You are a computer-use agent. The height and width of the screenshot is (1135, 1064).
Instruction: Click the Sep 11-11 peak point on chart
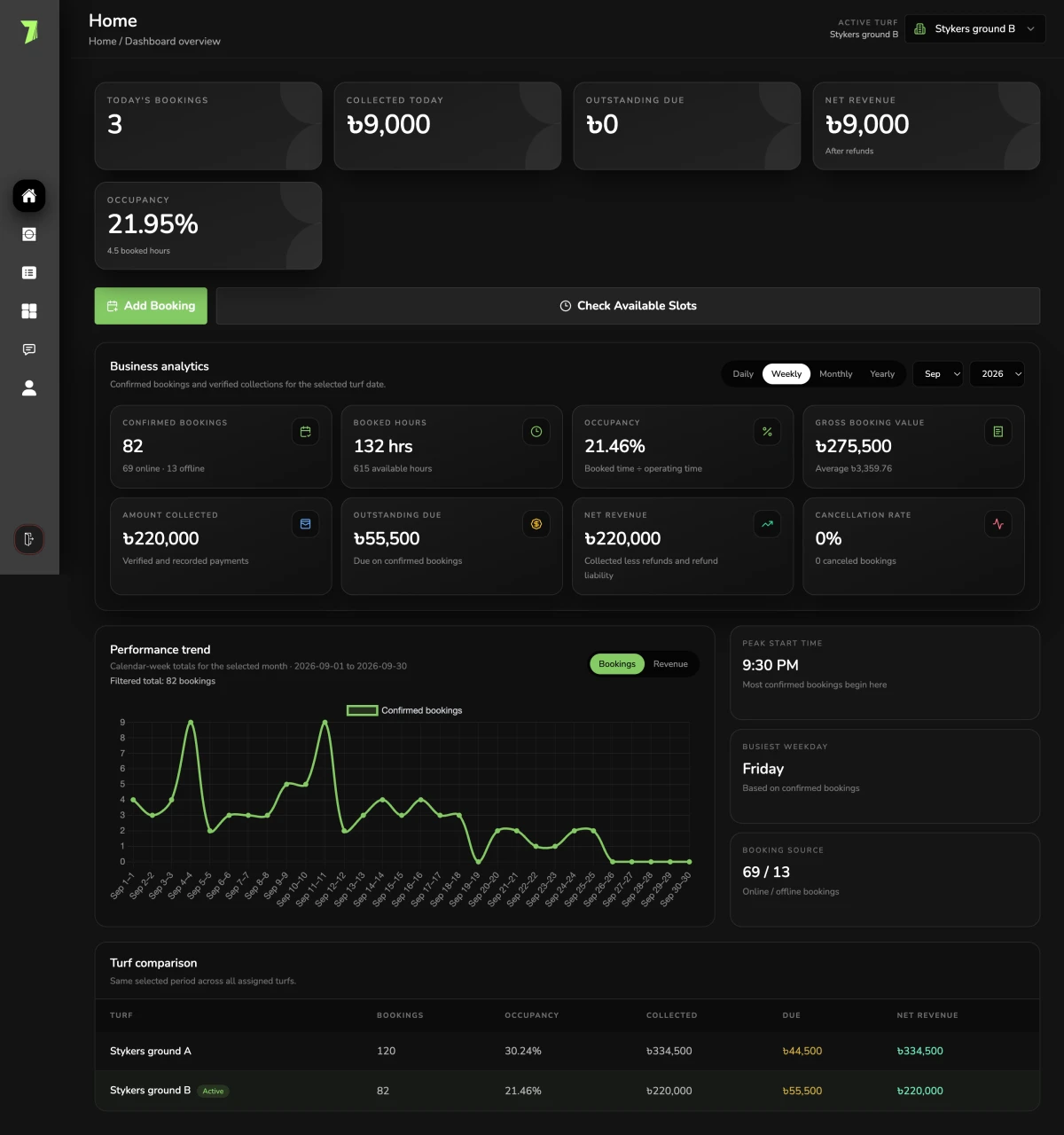click(x=325, y=722)
